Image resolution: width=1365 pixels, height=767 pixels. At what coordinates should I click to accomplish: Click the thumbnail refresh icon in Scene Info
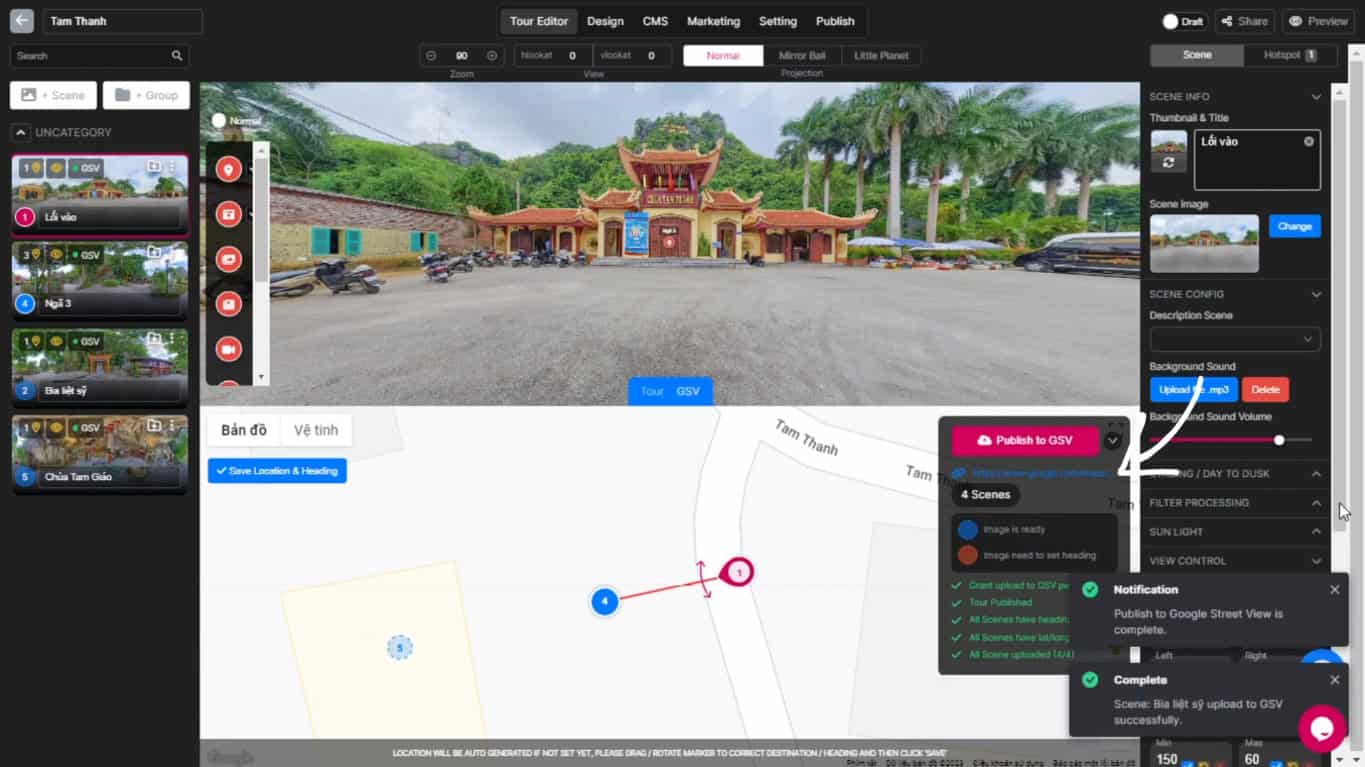click(x=1168, y=160)
